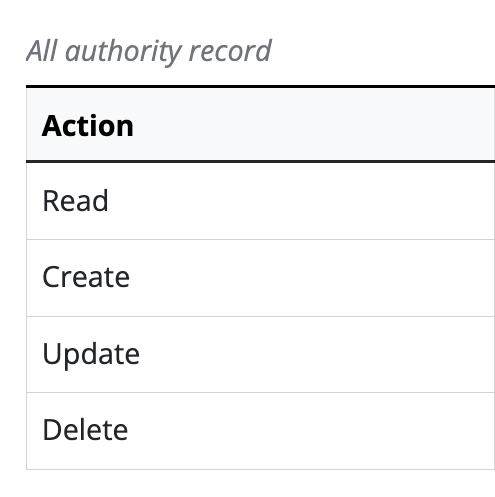495x497 pixels.
Task: Click empty space in the Create row
Action: 300,278
